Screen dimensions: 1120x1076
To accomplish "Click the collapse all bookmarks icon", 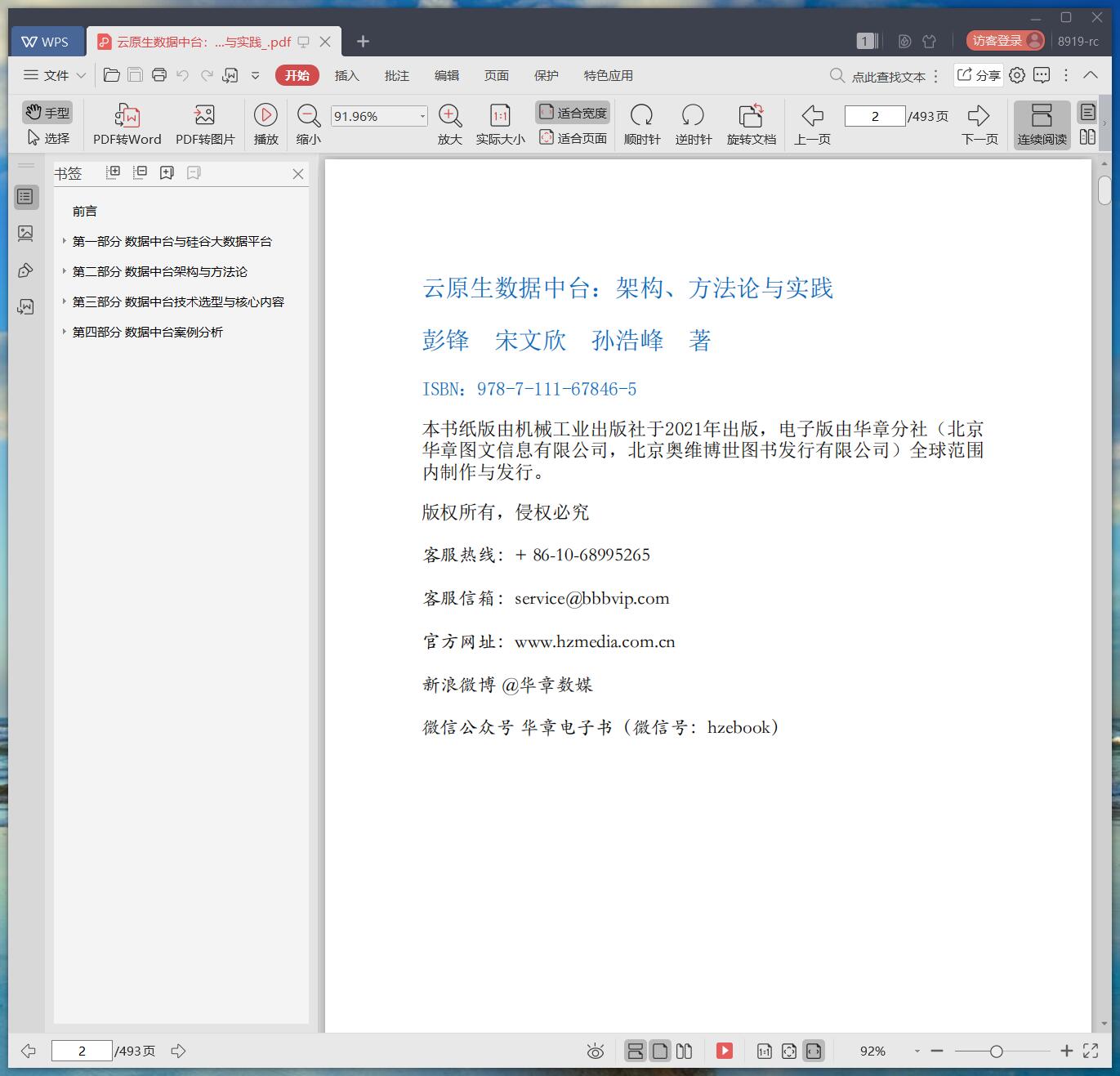I will pos(140,172).
